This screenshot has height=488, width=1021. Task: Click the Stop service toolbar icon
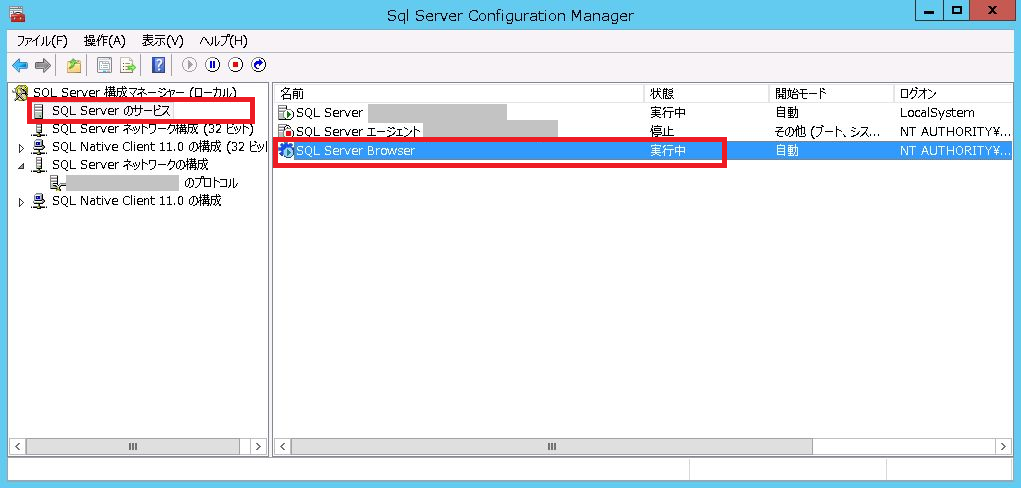click(236, 65)
